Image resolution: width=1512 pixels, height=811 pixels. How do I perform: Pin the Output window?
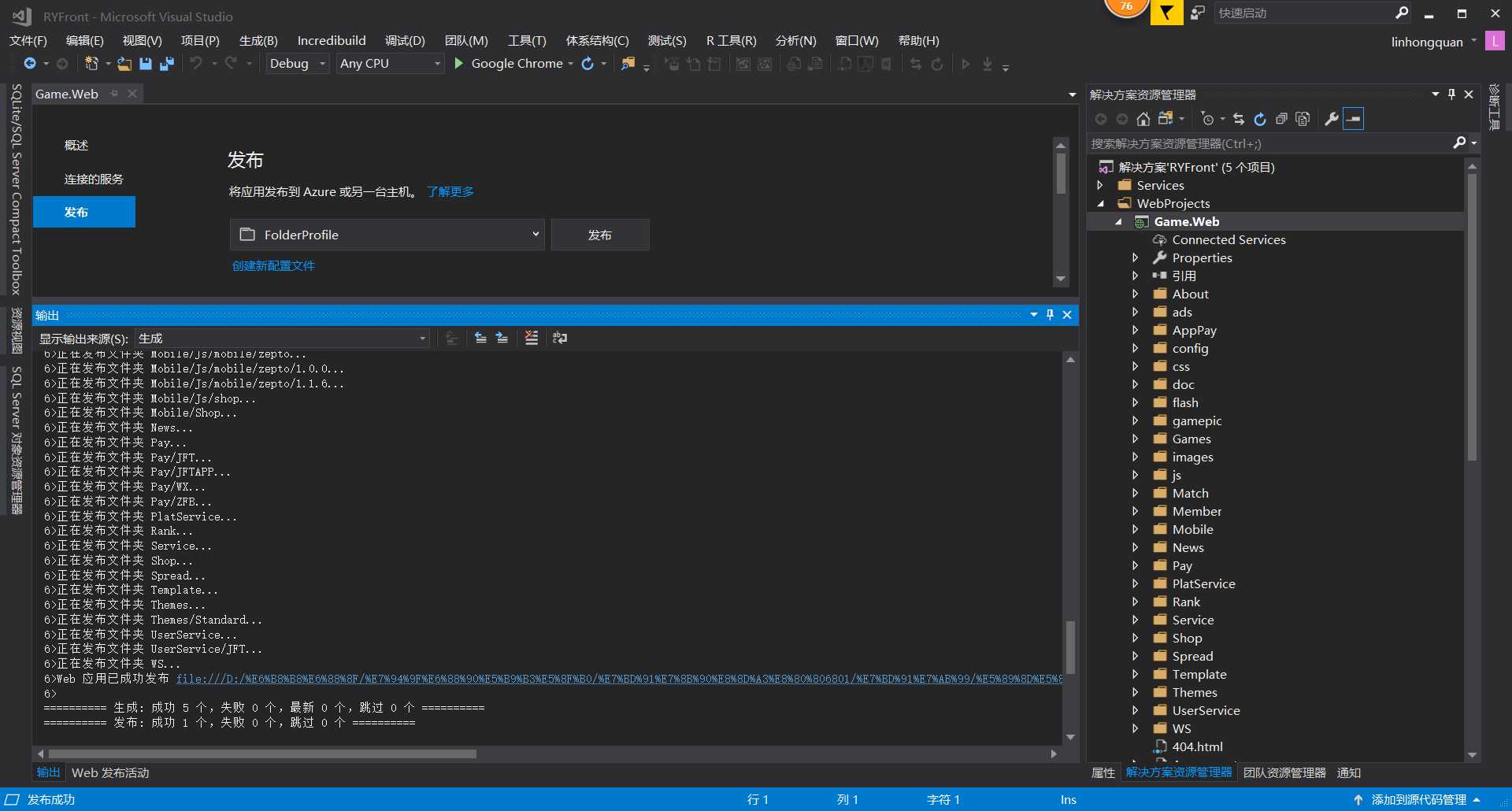click(x=1050, y=315)
